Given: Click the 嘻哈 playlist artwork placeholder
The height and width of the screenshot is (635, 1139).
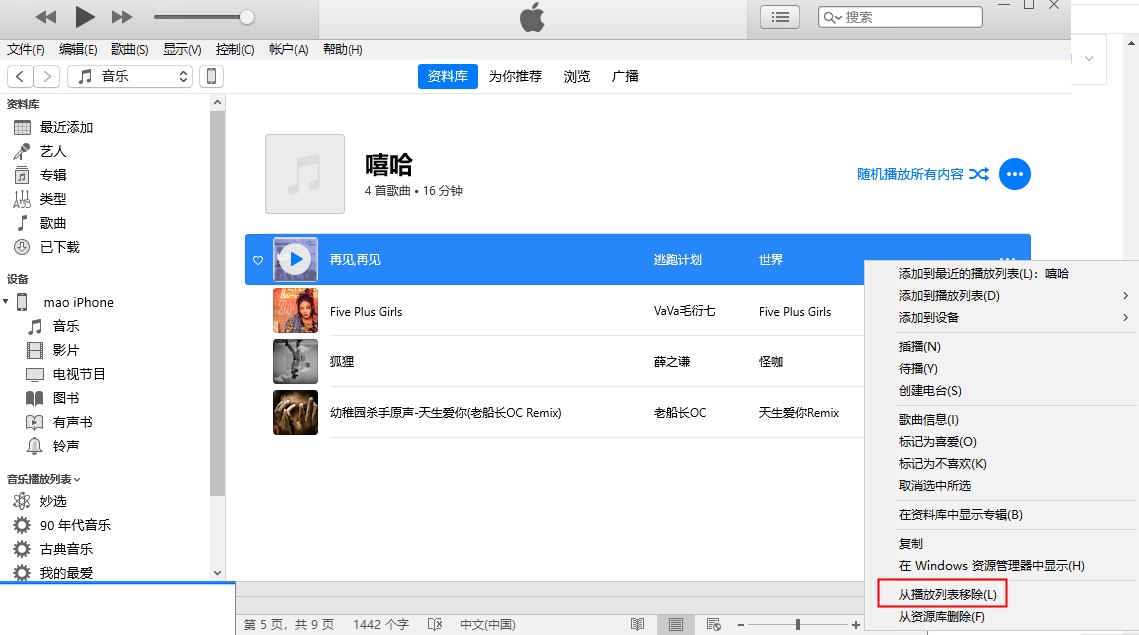Looking at the screenshot, I should [305, 174].
